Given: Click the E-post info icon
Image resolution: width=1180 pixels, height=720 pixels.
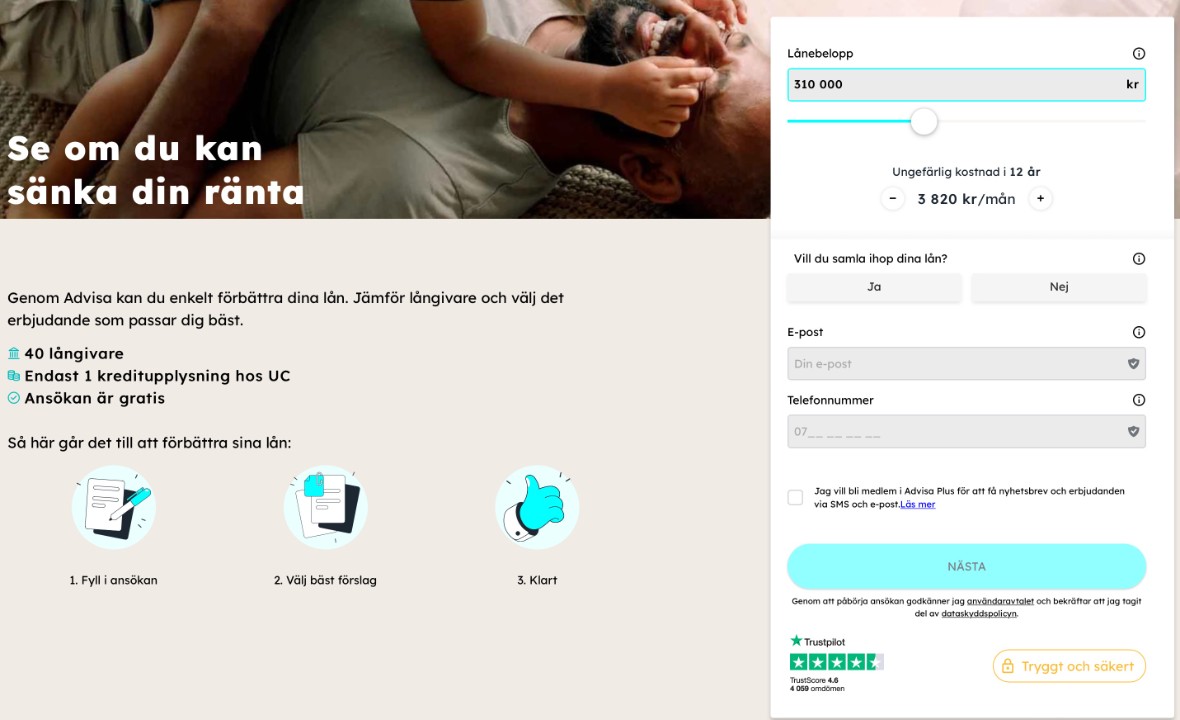Looking at the screenshot, I should click(1139, 333).
